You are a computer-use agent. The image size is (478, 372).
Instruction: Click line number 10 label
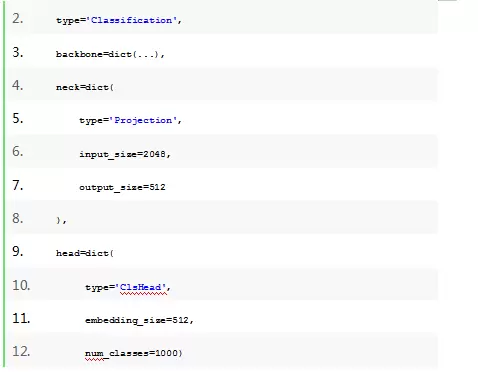(21, 285)
